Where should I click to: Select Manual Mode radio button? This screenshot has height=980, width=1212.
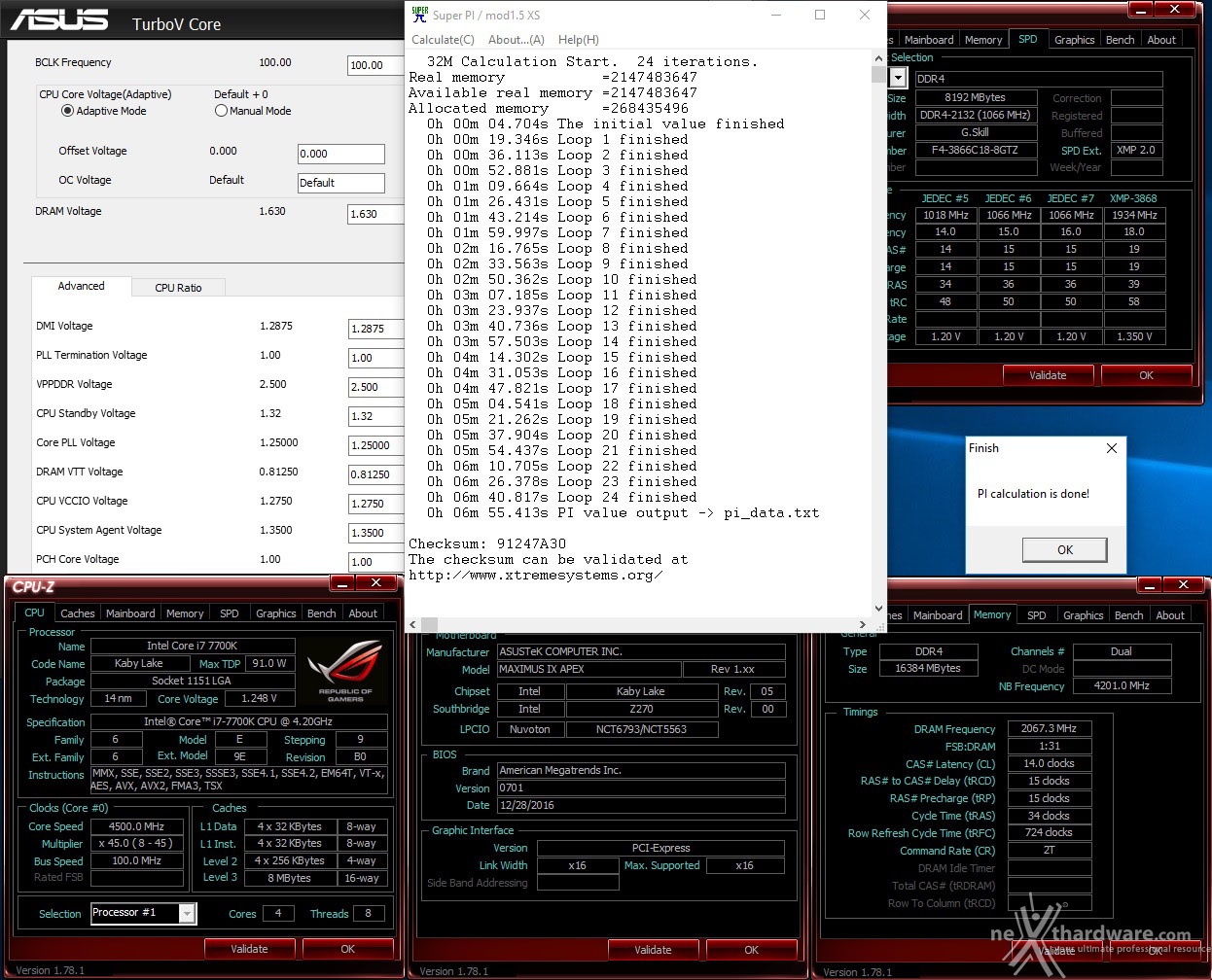(x=221, y=111)
